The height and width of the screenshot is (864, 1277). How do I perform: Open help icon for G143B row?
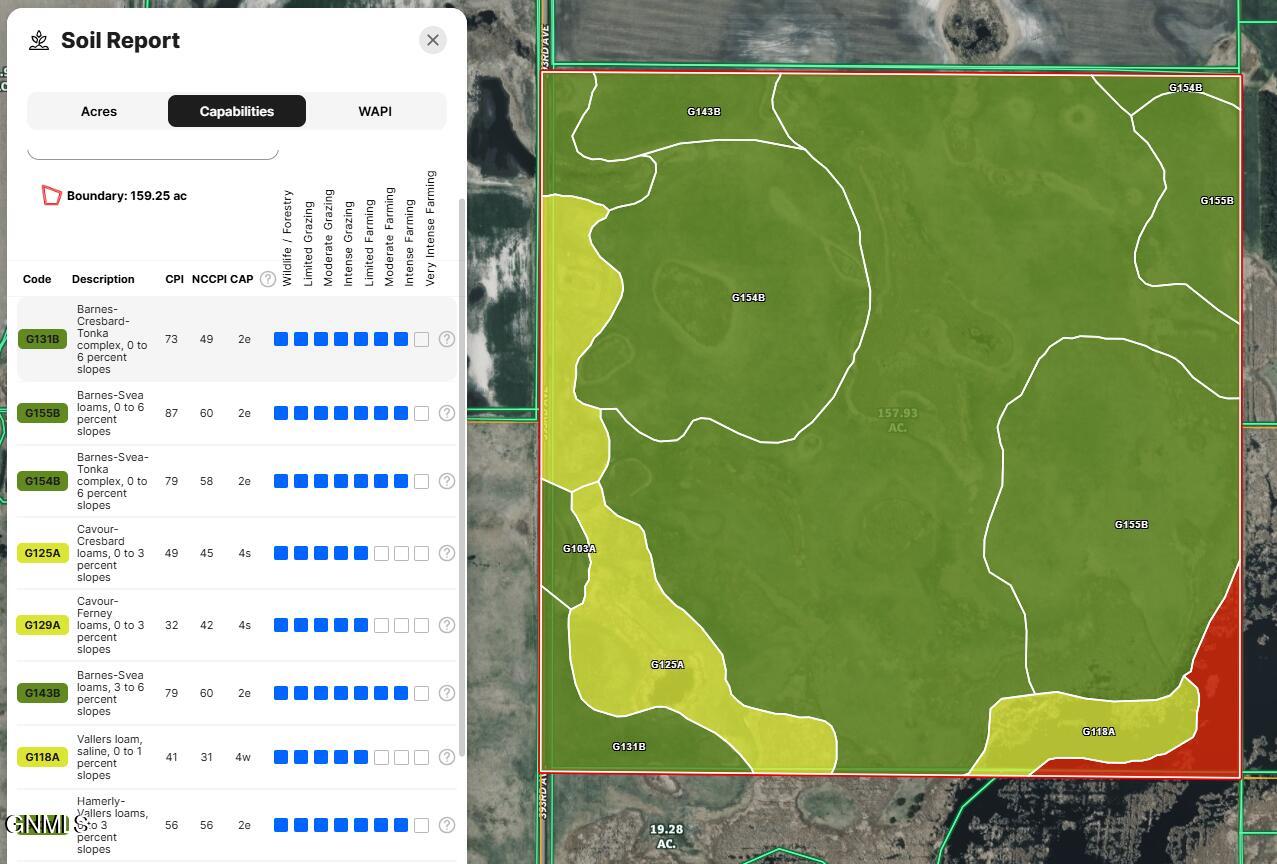447,693
